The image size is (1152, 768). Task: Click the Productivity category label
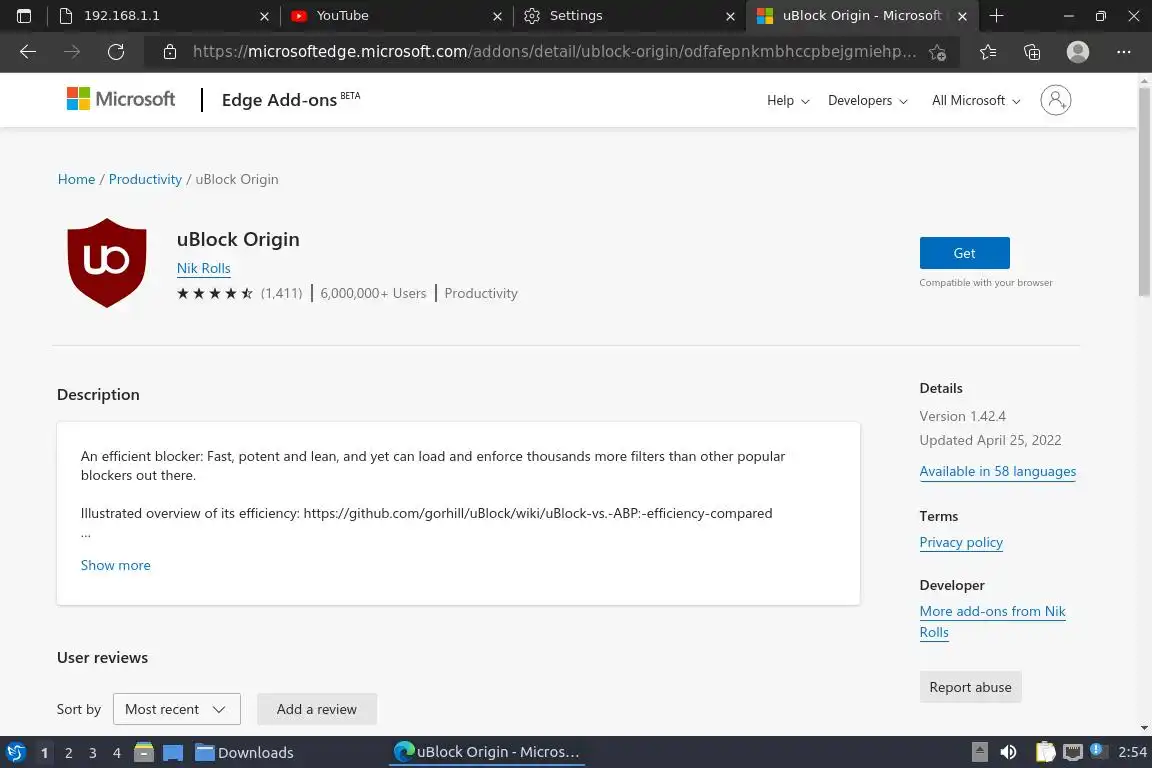[x=480, y=293]
